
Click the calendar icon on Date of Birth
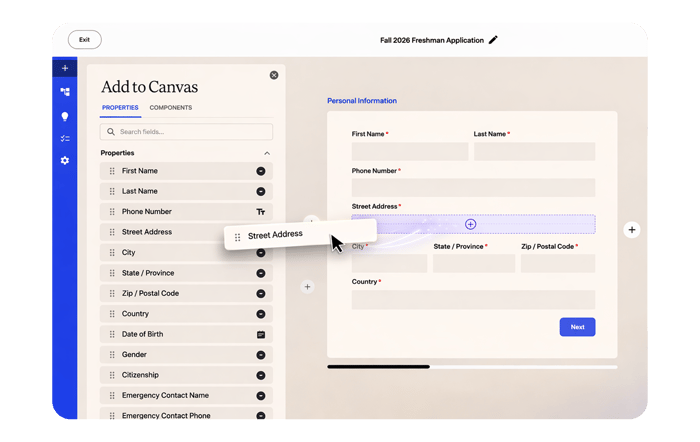pos(261,334)
